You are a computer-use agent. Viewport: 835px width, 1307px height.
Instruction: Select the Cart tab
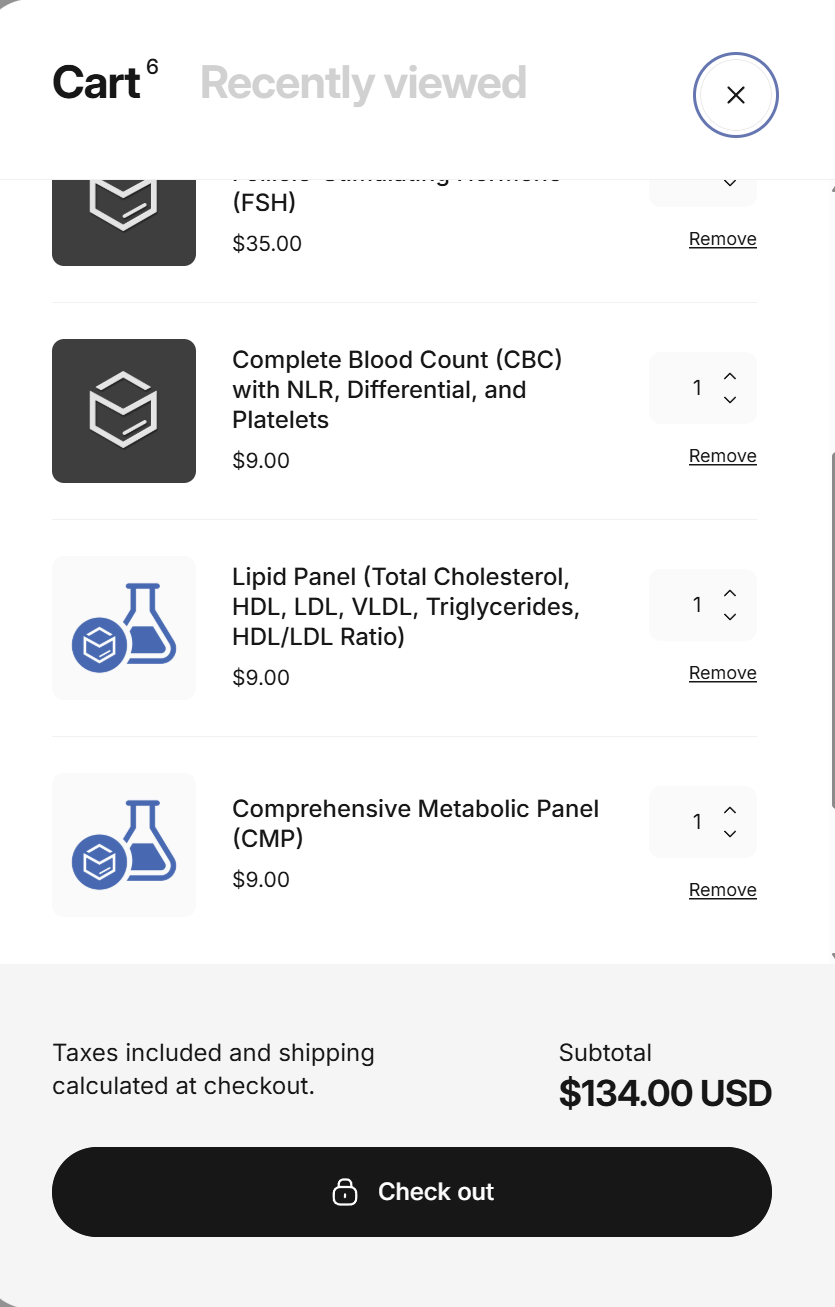click(x=96, y=83)
